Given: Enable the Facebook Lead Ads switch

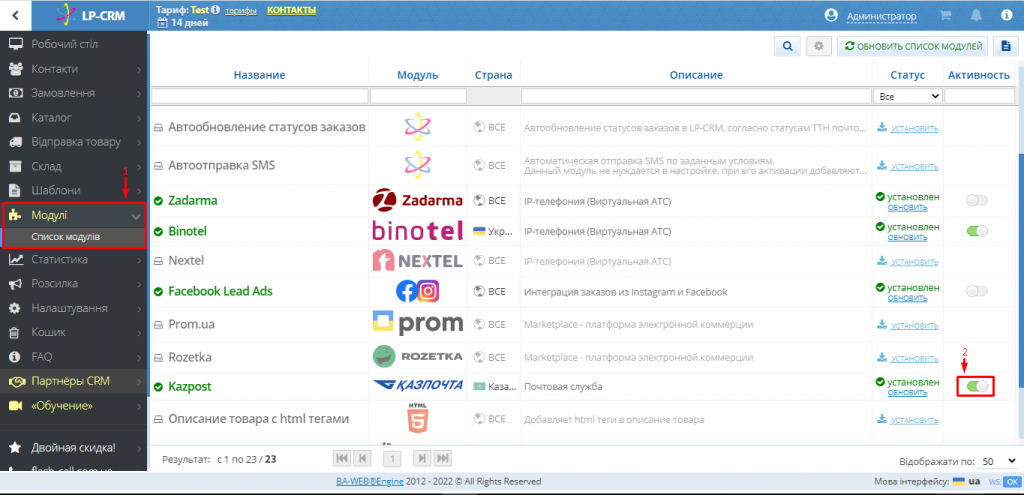Looking at the screenshot, I should (977, 291).
